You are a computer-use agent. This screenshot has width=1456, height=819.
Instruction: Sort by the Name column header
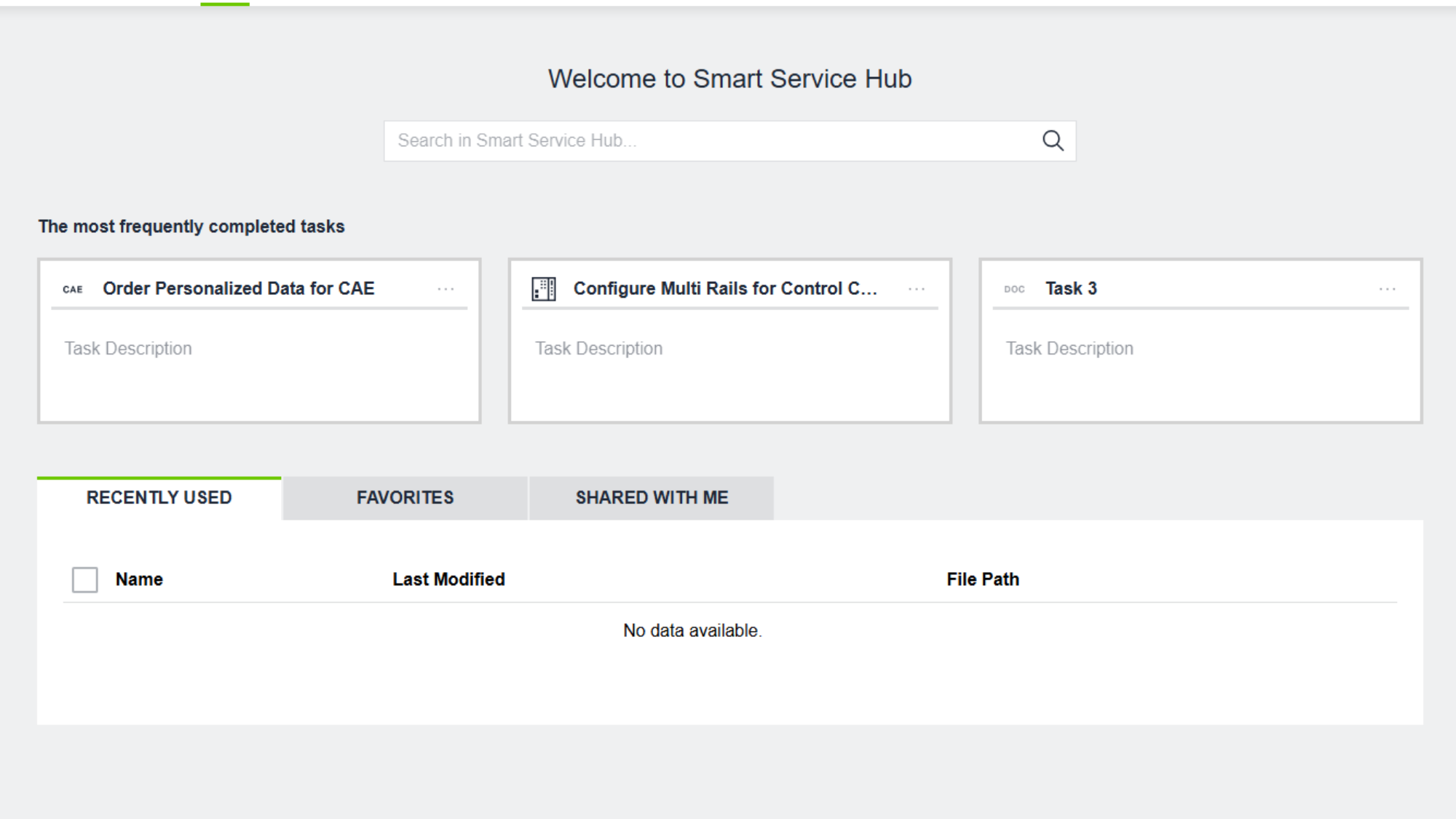(139, 579)
